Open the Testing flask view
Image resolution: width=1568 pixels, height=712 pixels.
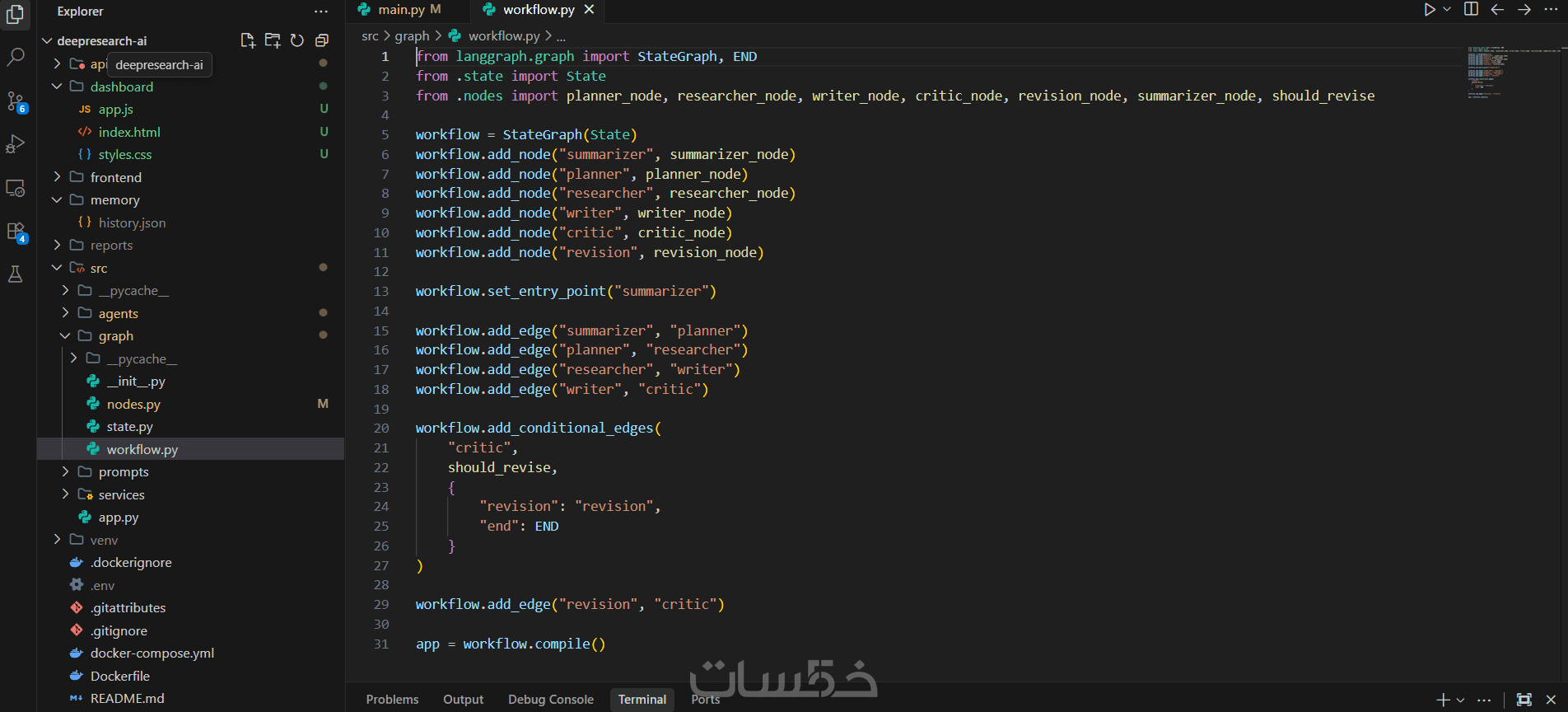pos(16,274)
